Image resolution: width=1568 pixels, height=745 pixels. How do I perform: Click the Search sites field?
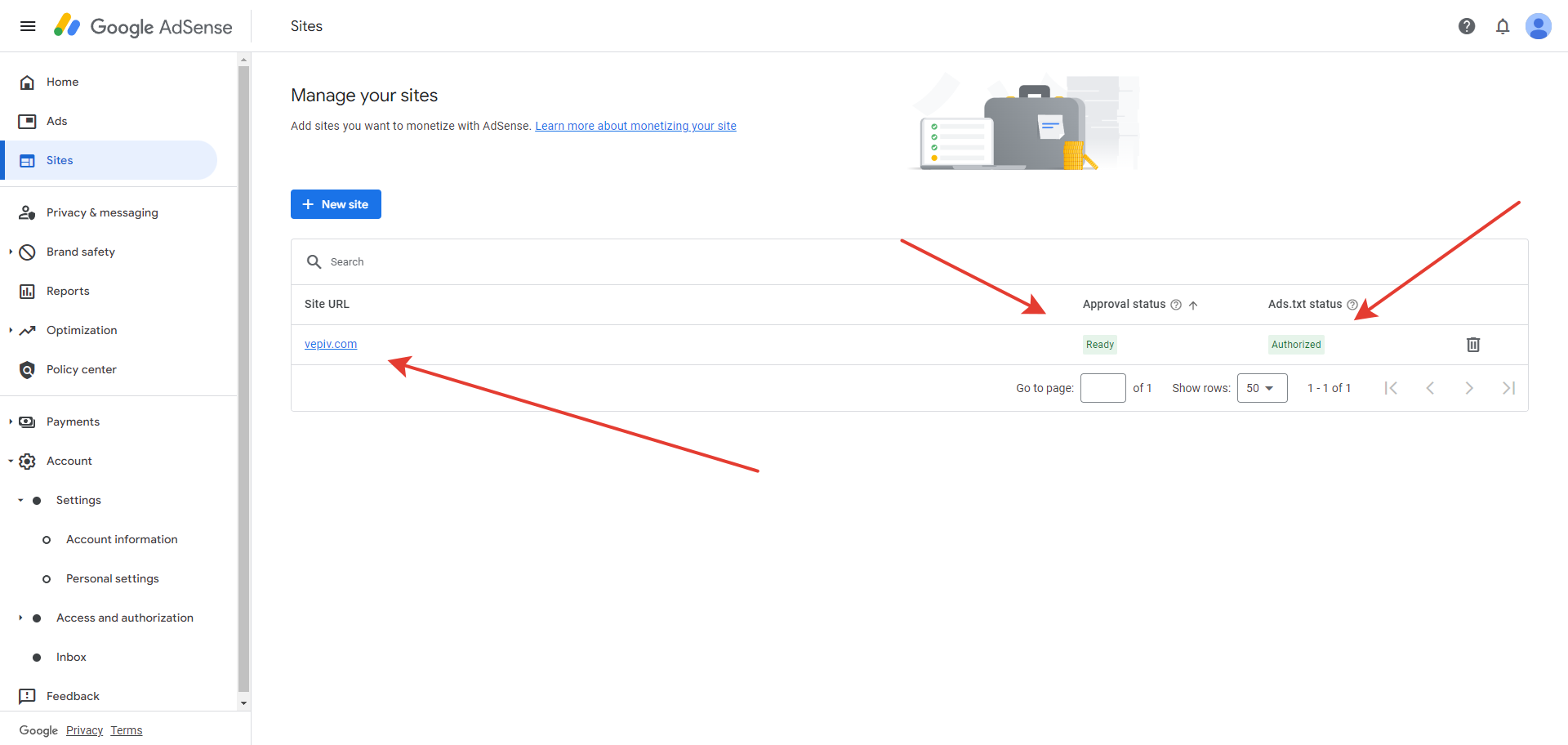[x=910, y=261]
